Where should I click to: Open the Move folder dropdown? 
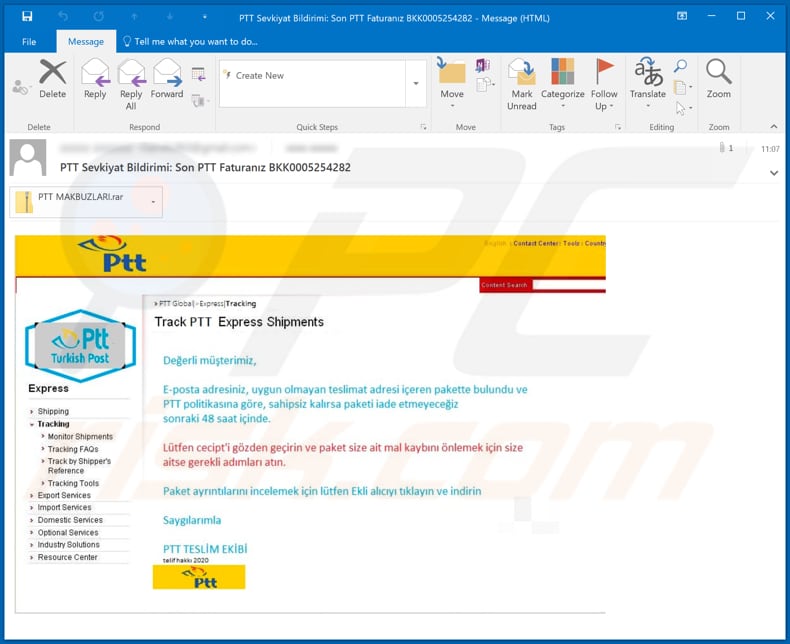click(452, 85)
